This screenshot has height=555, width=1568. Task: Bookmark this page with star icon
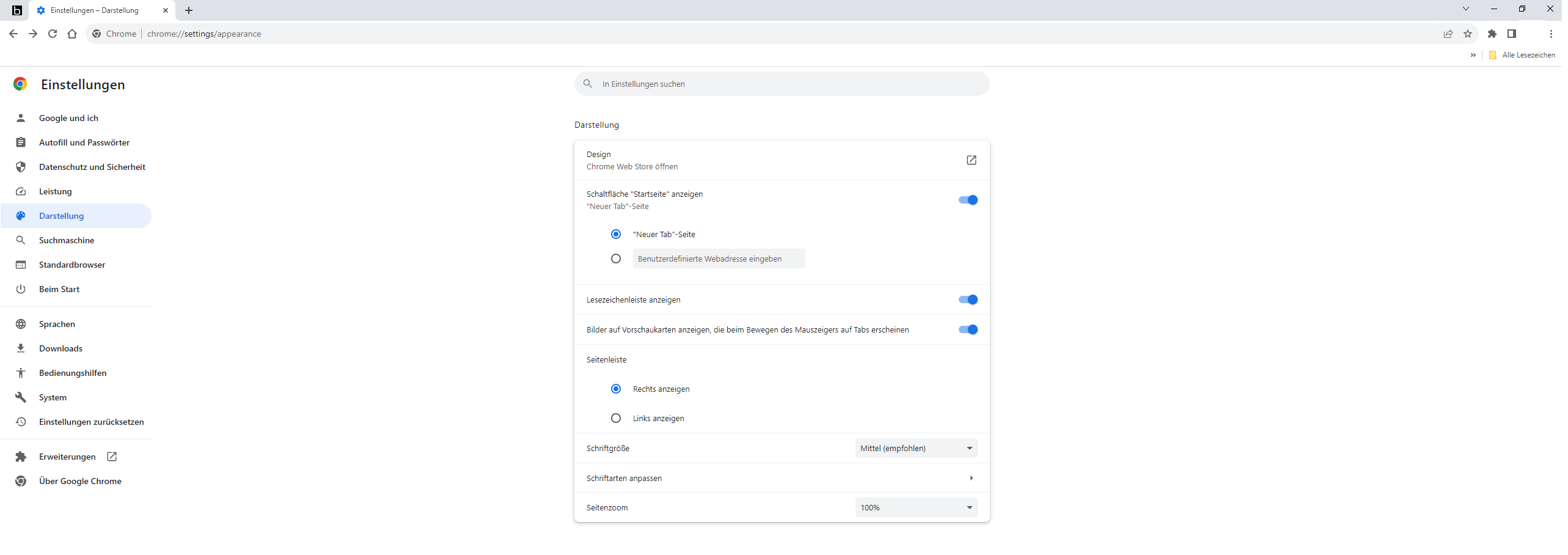click(x=1468, y=34)
